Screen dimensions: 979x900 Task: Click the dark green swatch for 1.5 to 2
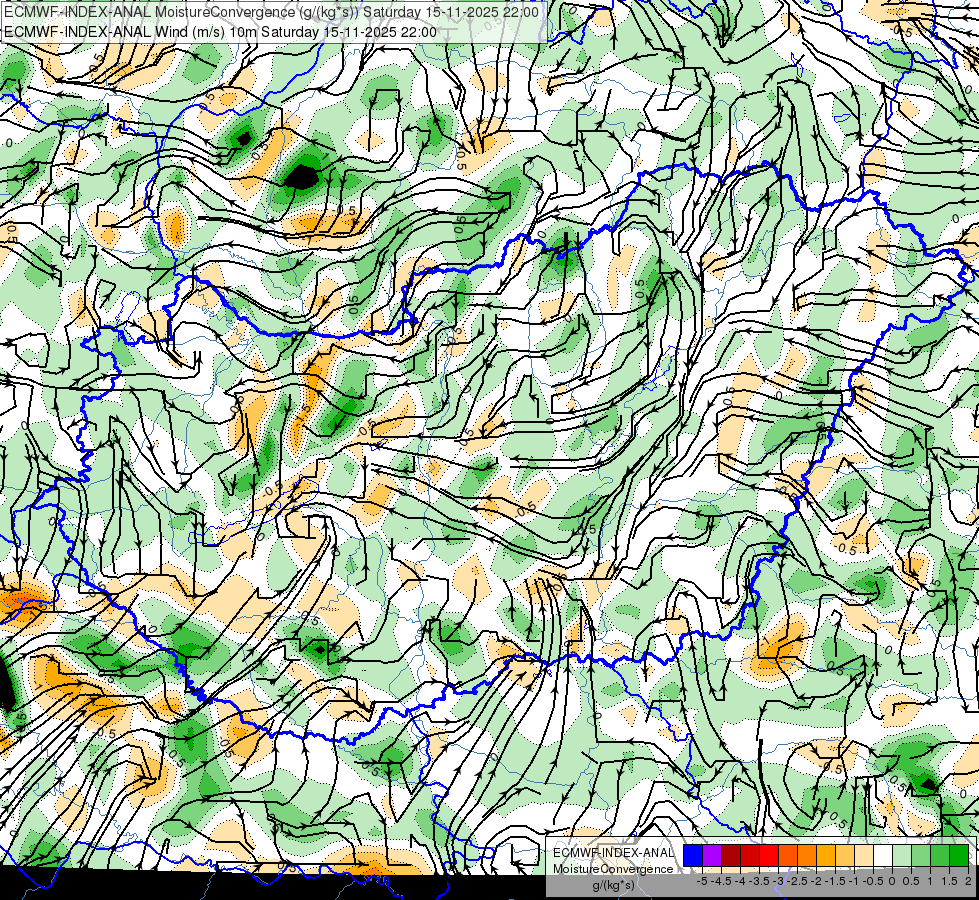coord(959,855)
